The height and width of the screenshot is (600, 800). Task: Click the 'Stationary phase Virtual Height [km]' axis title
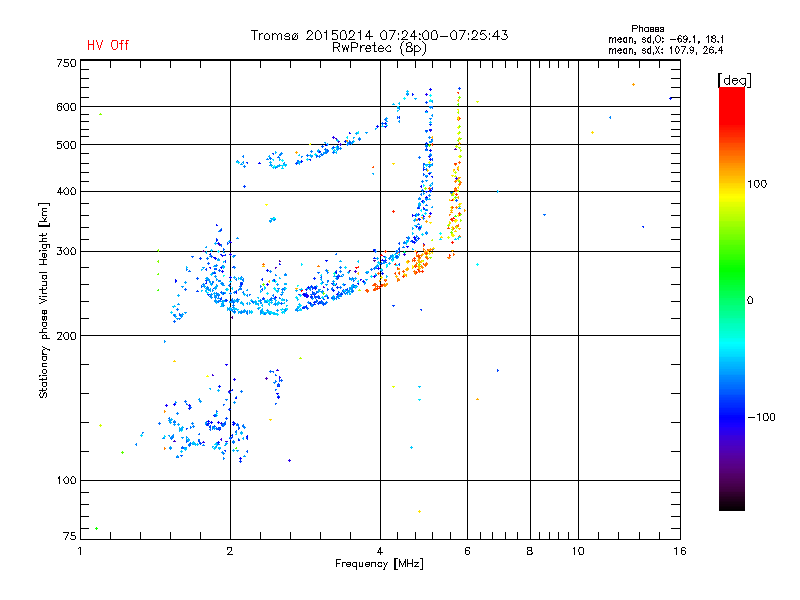pyautogui.click(x=44, y=300)
